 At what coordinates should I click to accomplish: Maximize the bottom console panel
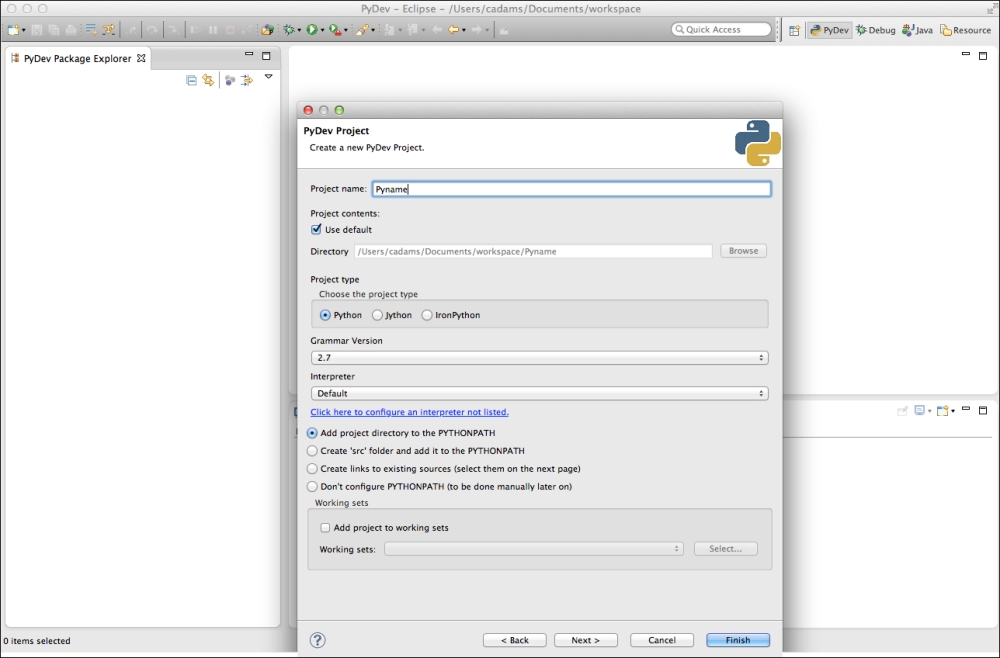click(x=983, y=410)
